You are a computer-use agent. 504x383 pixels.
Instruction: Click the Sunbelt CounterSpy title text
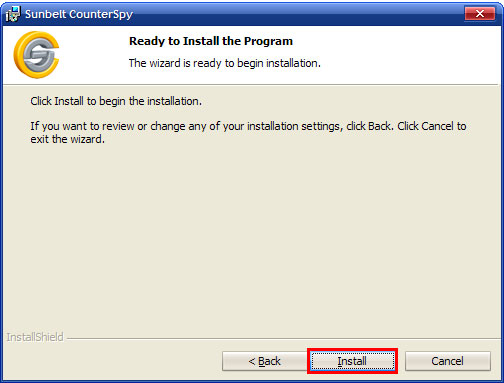pyautogui.click(x=79, y=14)
